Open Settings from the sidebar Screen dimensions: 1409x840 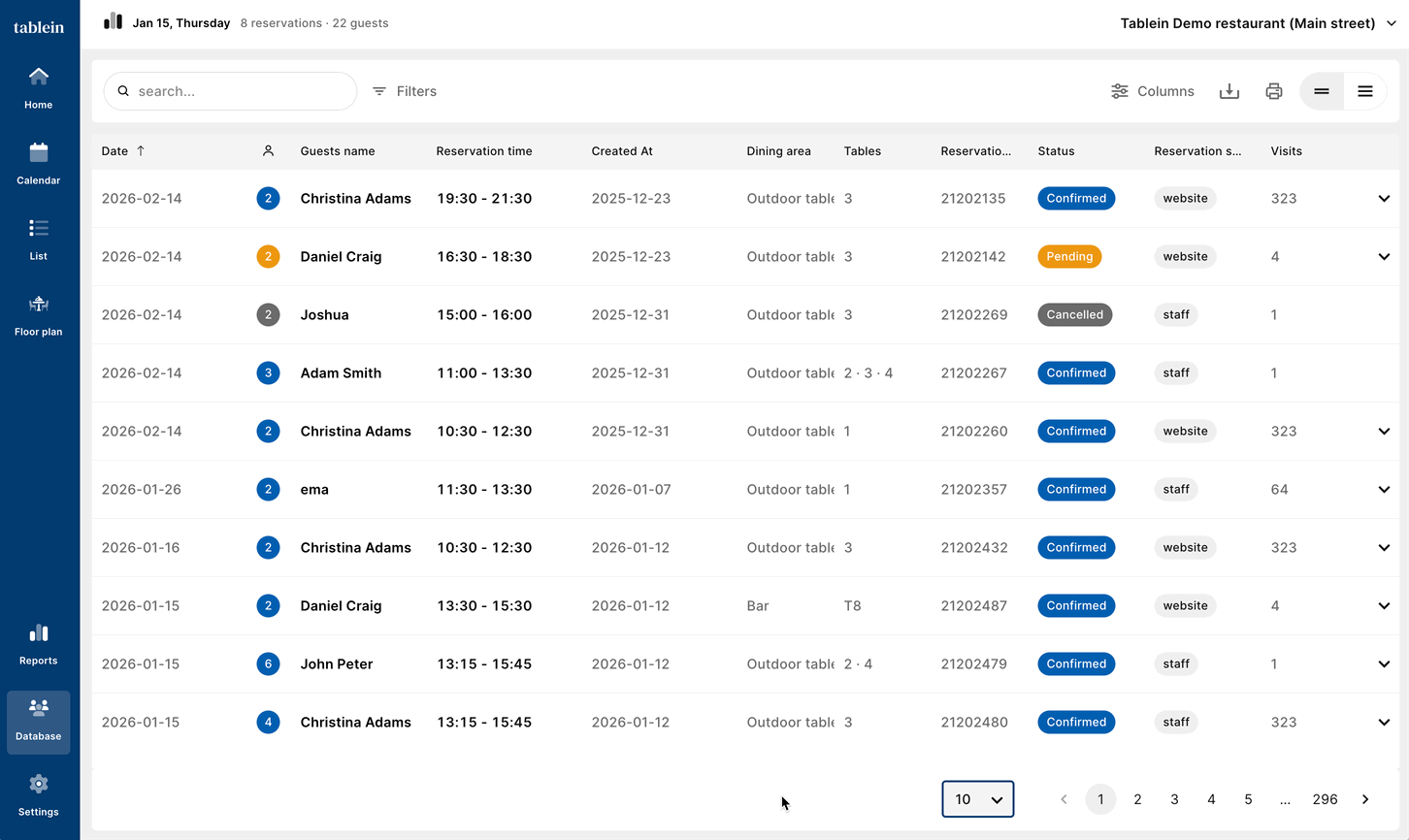tap(39, 795)
